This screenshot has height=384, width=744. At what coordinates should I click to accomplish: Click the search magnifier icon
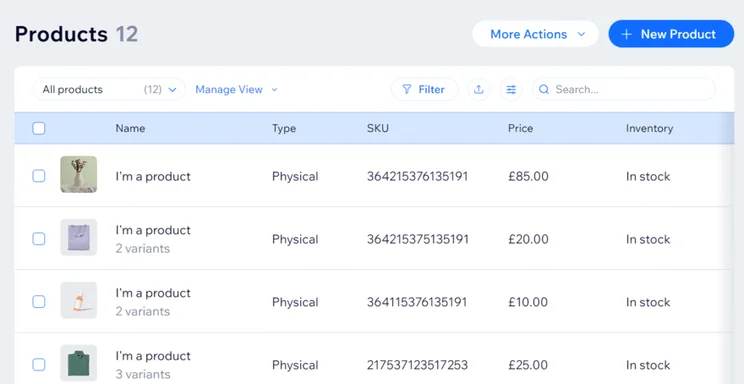(x=544, y=89)
